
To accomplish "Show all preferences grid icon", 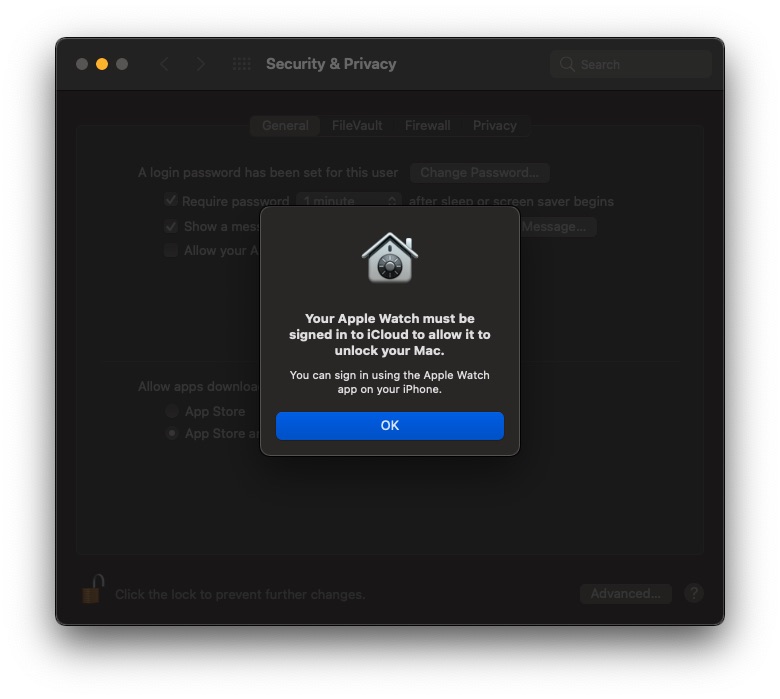I will coord(242,64).
